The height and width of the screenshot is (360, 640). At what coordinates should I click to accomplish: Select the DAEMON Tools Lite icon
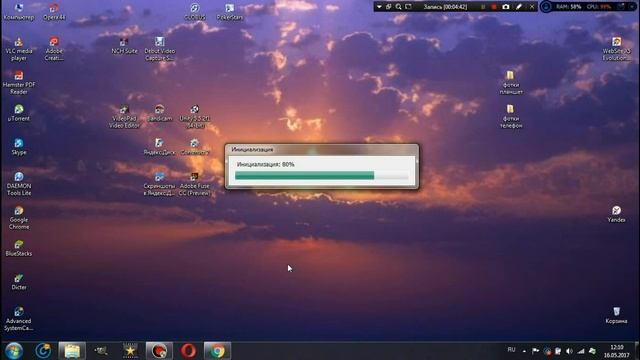(x=19, y=184)
